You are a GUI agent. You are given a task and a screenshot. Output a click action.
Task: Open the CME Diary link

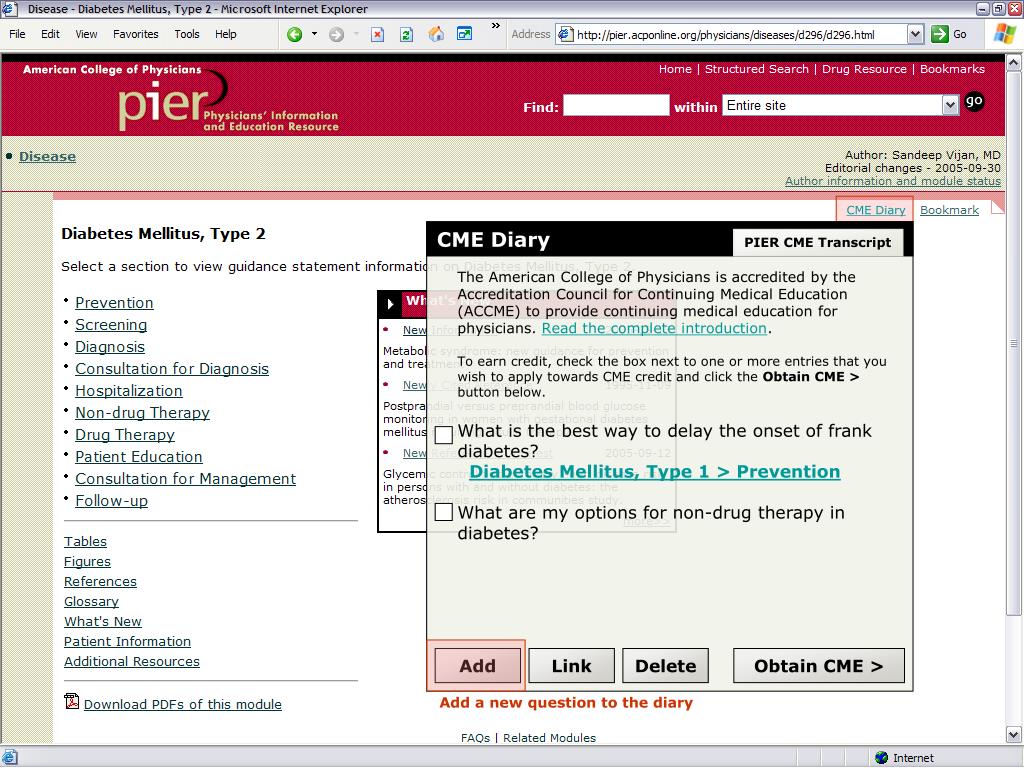point(876,210)
